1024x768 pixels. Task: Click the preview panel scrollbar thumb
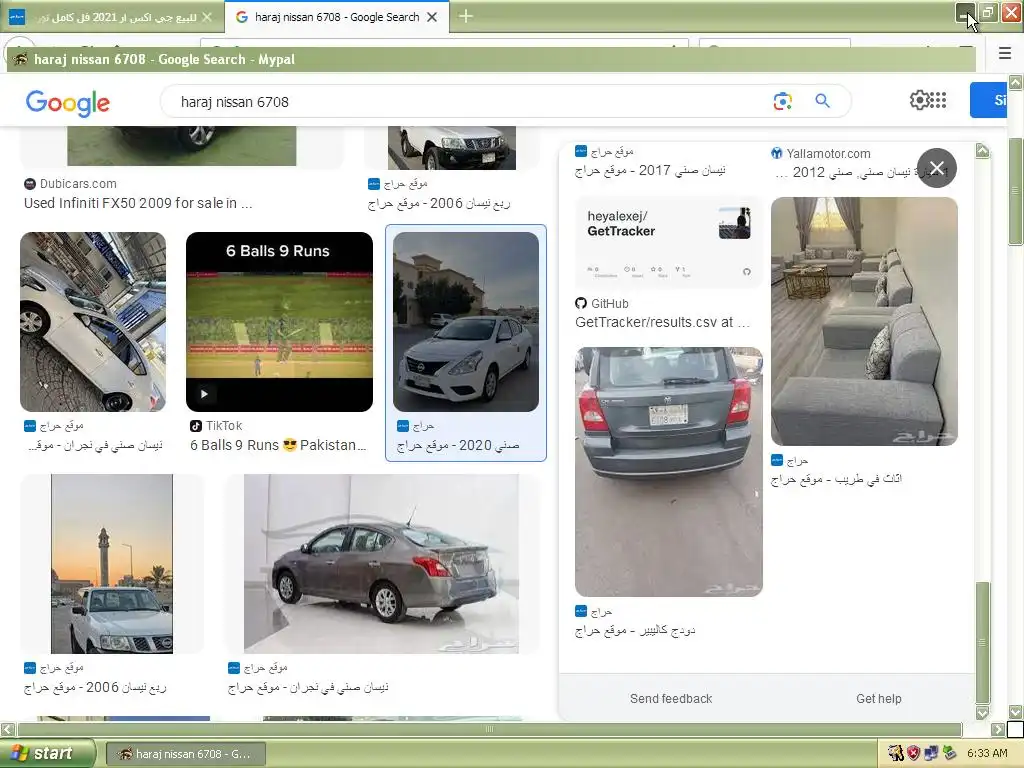click(982, 643)
